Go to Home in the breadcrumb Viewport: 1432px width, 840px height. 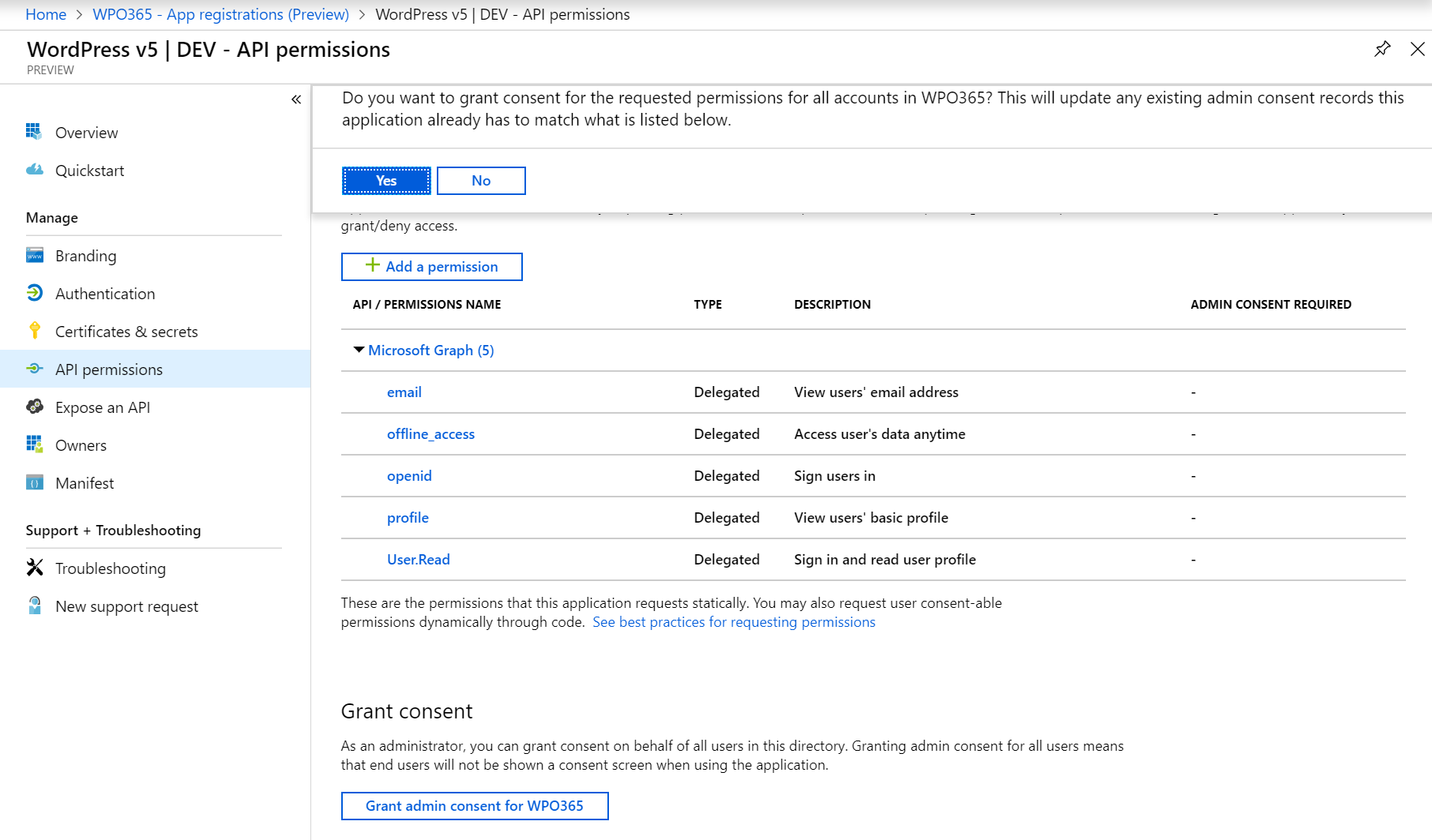[46, 14]
